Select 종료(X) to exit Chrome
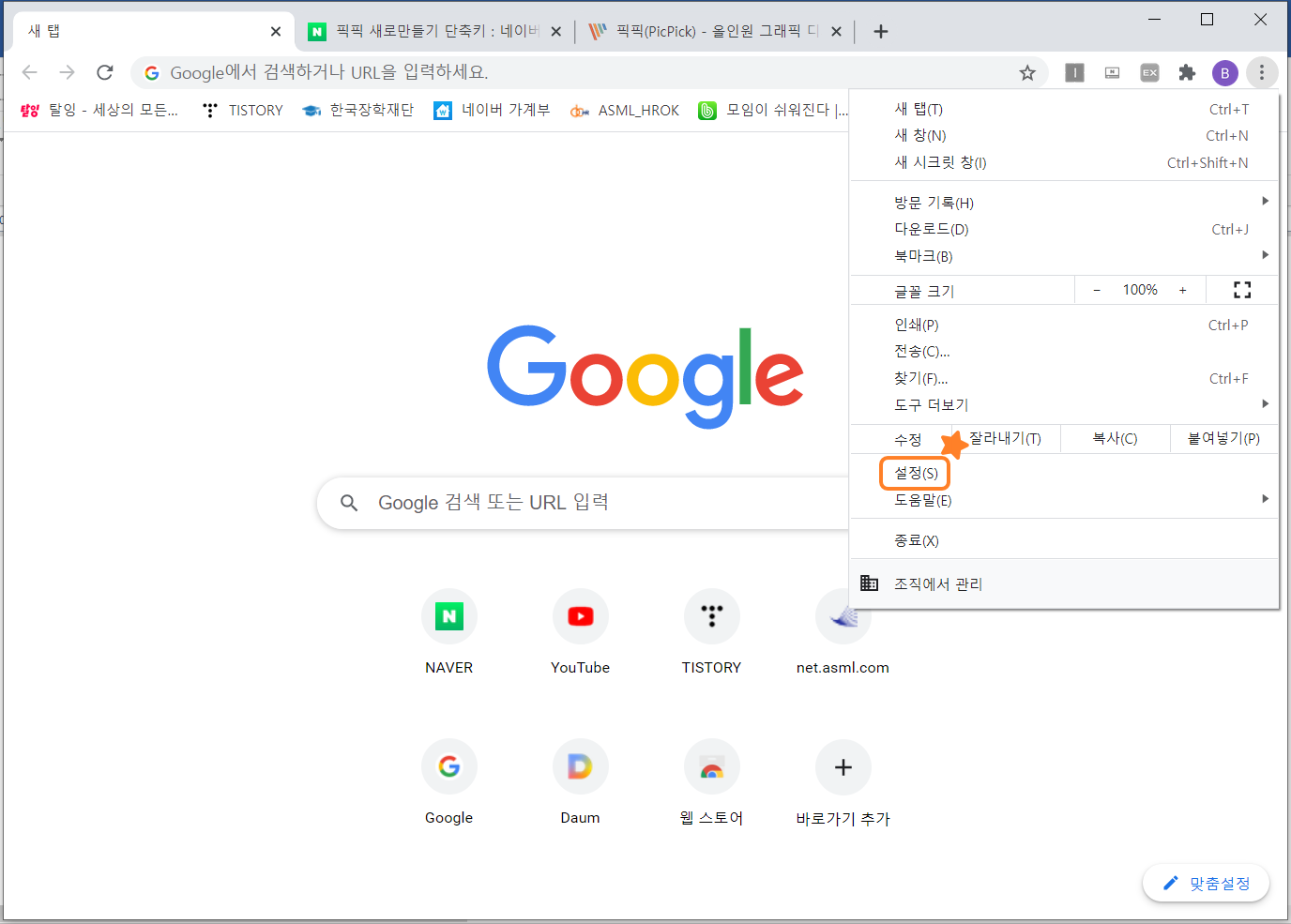This screenshot has width=1291, height=924. (1065, 540)
